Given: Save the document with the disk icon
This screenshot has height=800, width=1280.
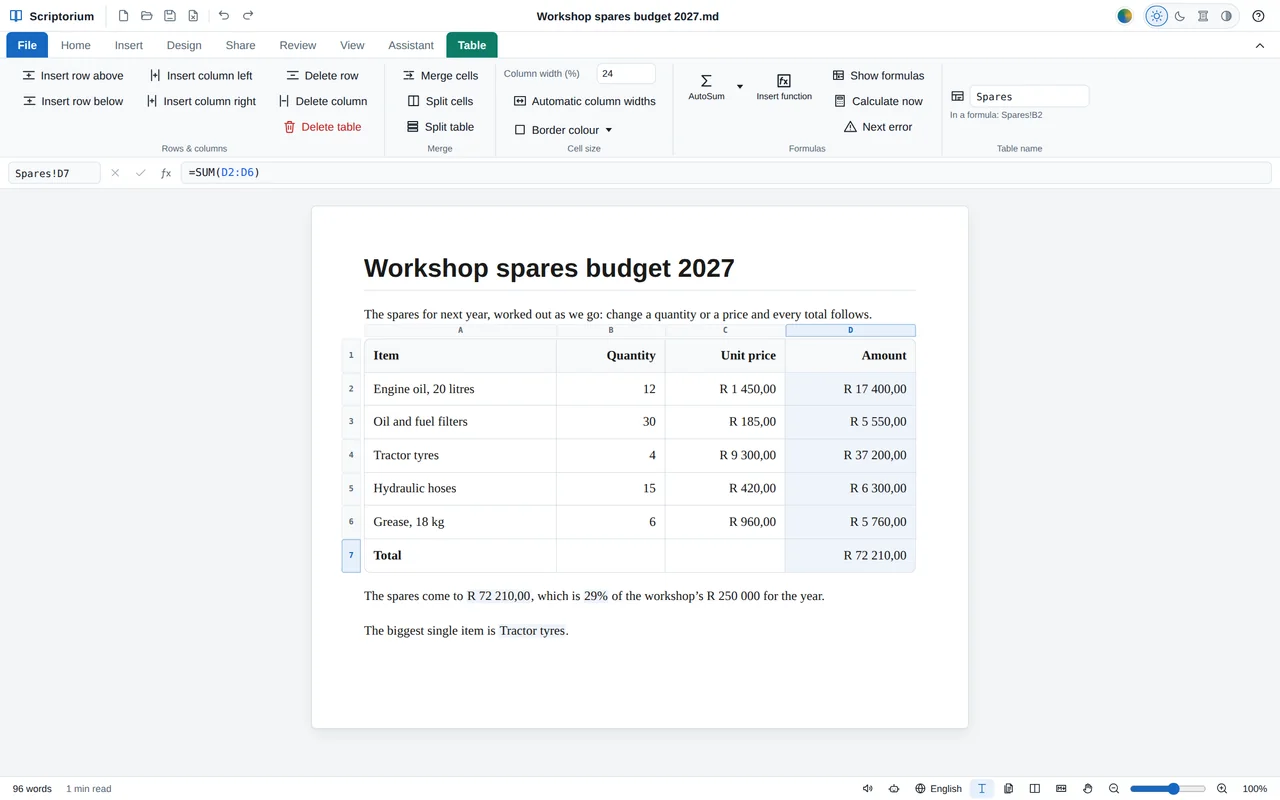Looking at the screenshot, I should (x=170, y=16).
